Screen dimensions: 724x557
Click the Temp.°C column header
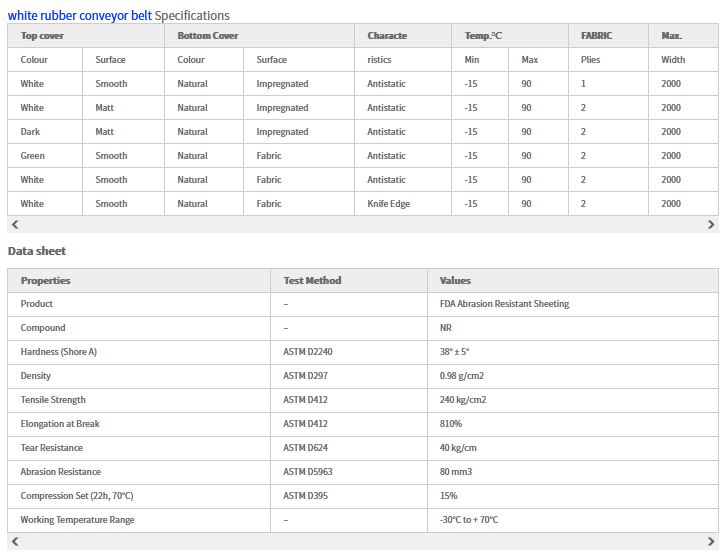483,36
